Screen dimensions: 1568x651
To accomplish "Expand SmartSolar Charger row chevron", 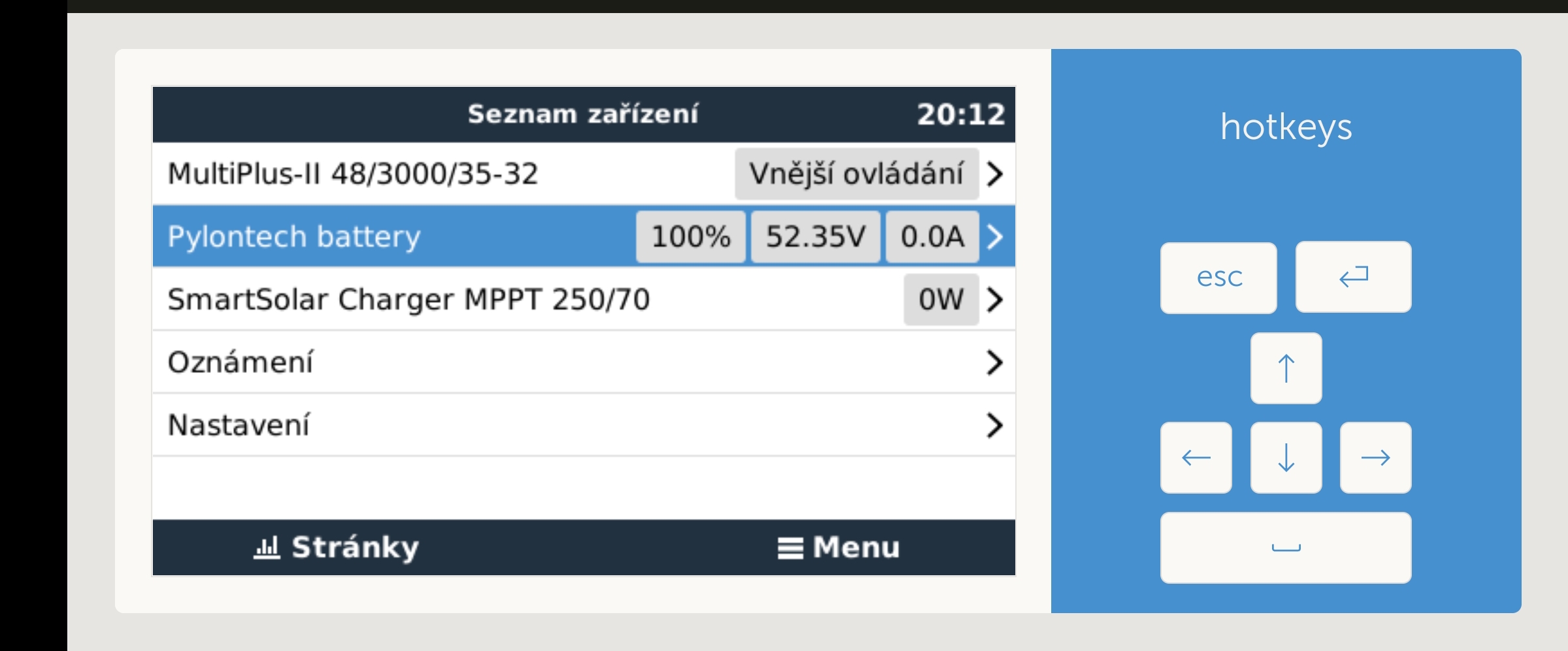I will click(x=995, y=300).
